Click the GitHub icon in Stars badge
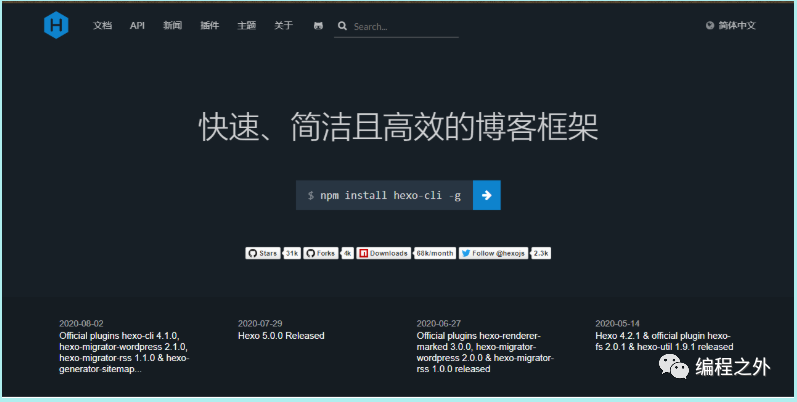The width and height of the screenshot is (797, 402). click(252, 253)
